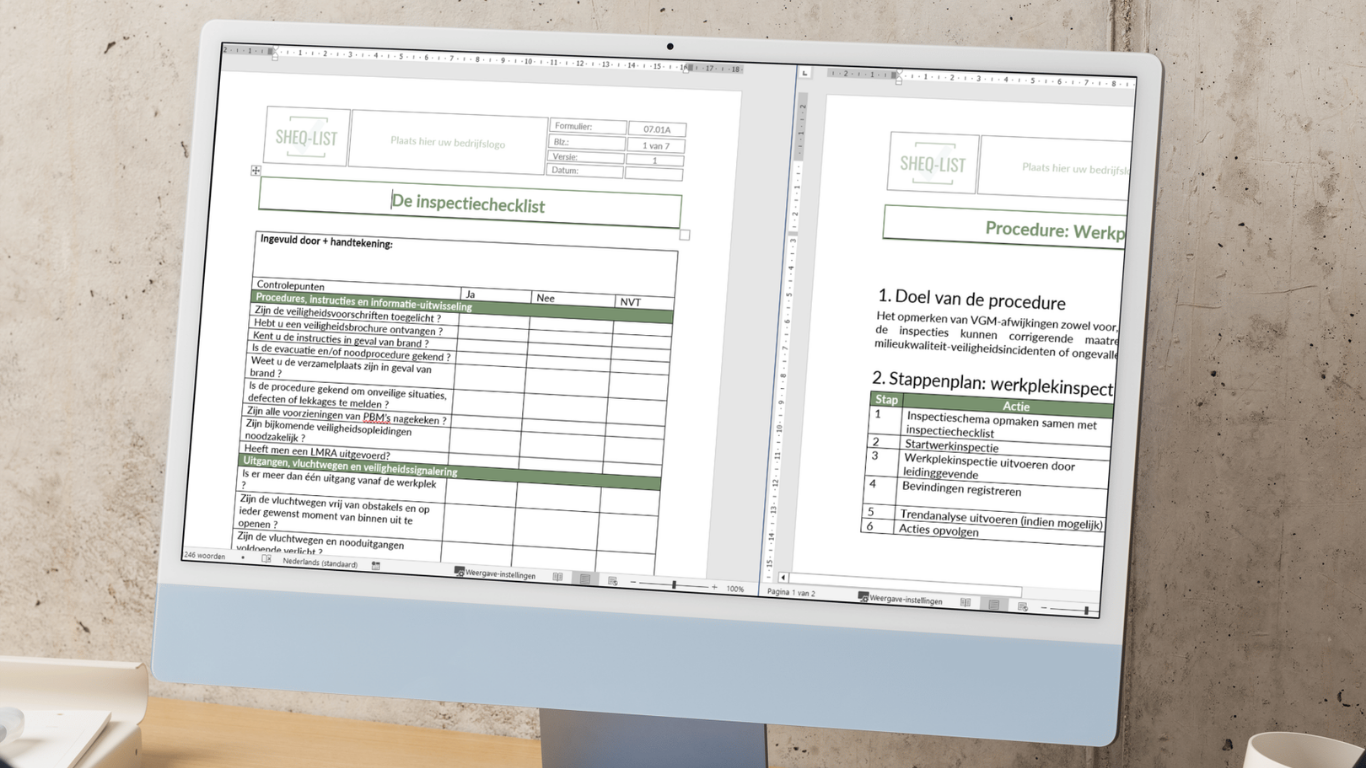
Task: Click the 100% zoom level in the left window
Action: (735, 589)
